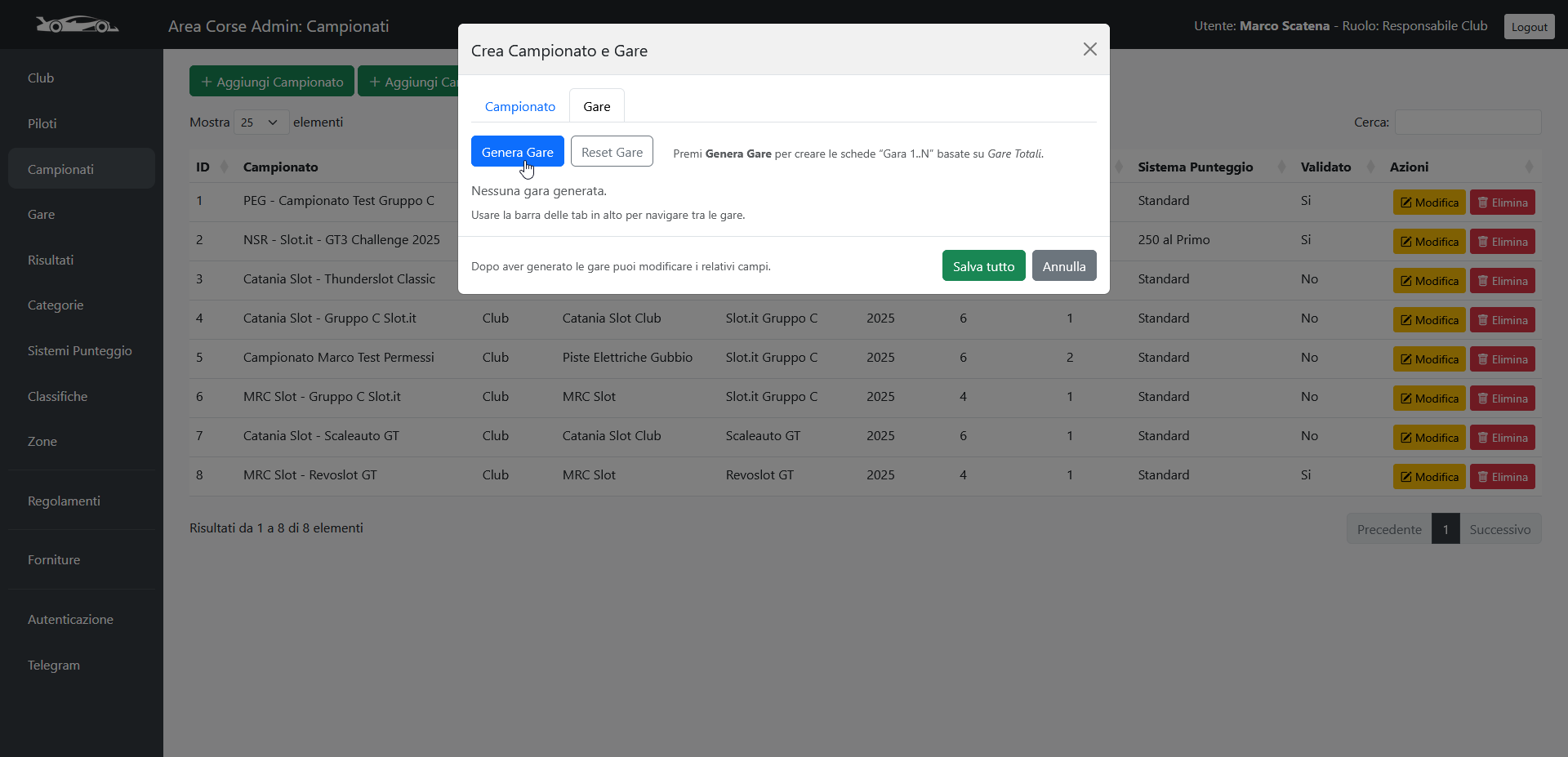1568x757 pixels.
Task: Click Elimina for Catania Slot - Scaleauto GT
Action: 1502,438
